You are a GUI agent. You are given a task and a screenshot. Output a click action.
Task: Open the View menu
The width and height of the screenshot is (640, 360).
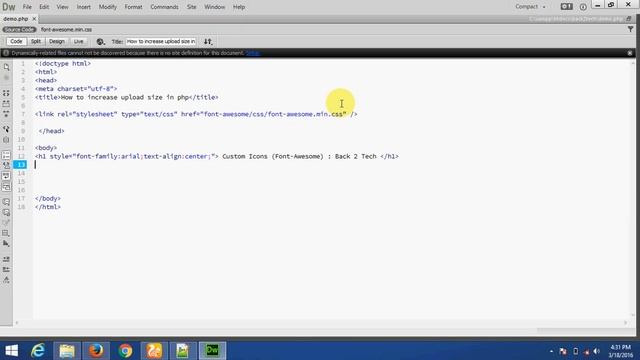tap(62, 7)
